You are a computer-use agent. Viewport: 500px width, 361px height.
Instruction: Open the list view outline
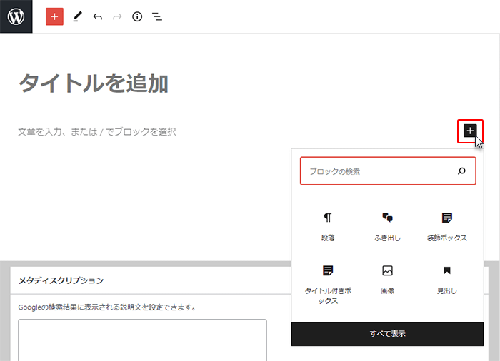[x=157, y=17]
